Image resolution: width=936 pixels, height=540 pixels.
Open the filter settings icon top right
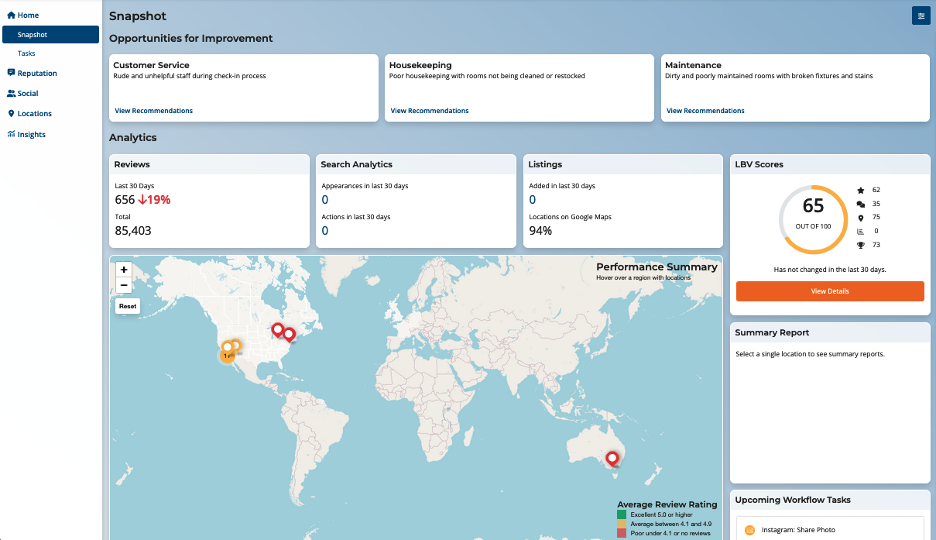click(x=920, y=16)
